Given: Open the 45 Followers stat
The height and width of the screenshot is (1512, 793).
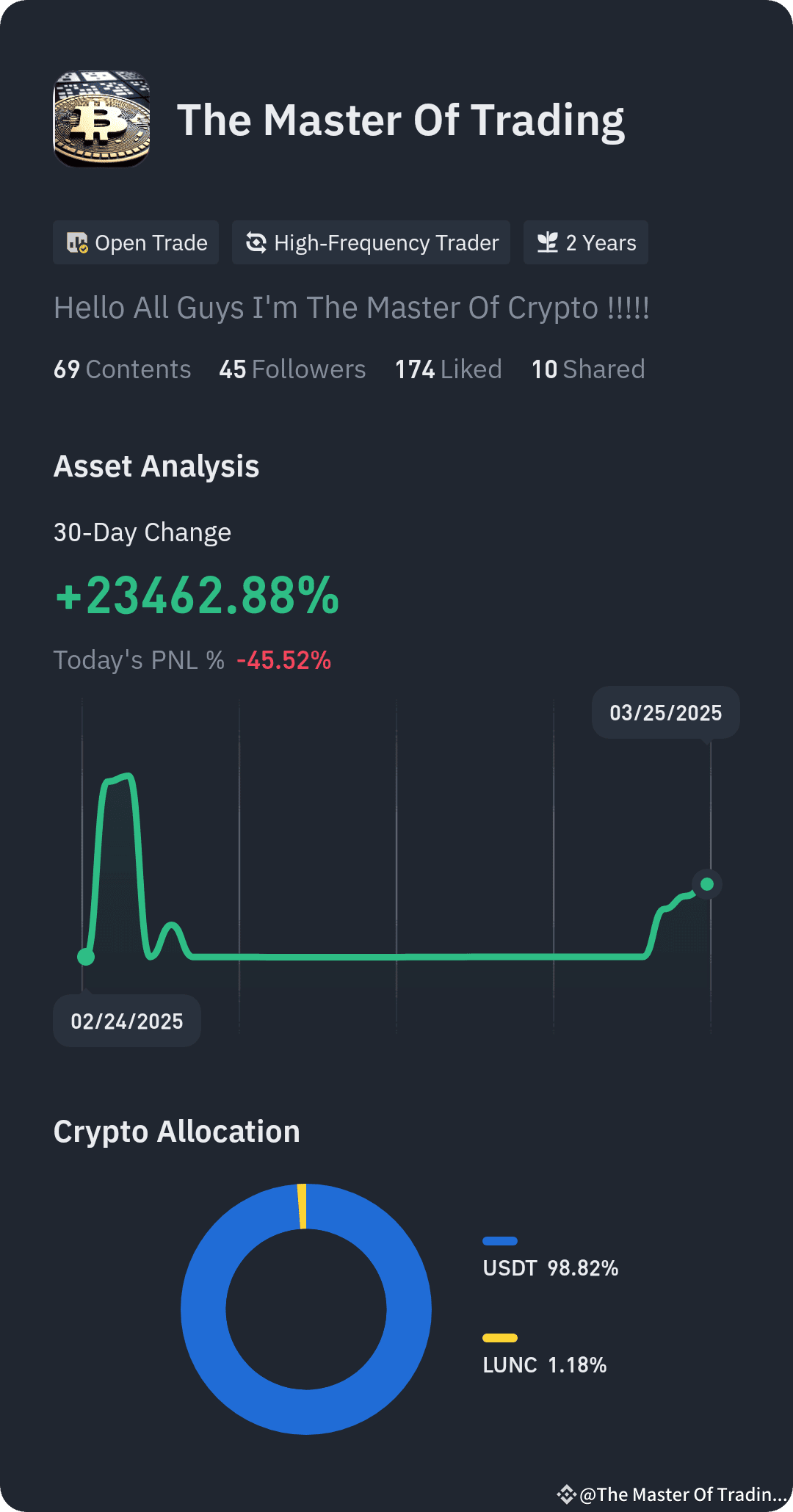Looking at the screenshot, I should coord(292,369).
